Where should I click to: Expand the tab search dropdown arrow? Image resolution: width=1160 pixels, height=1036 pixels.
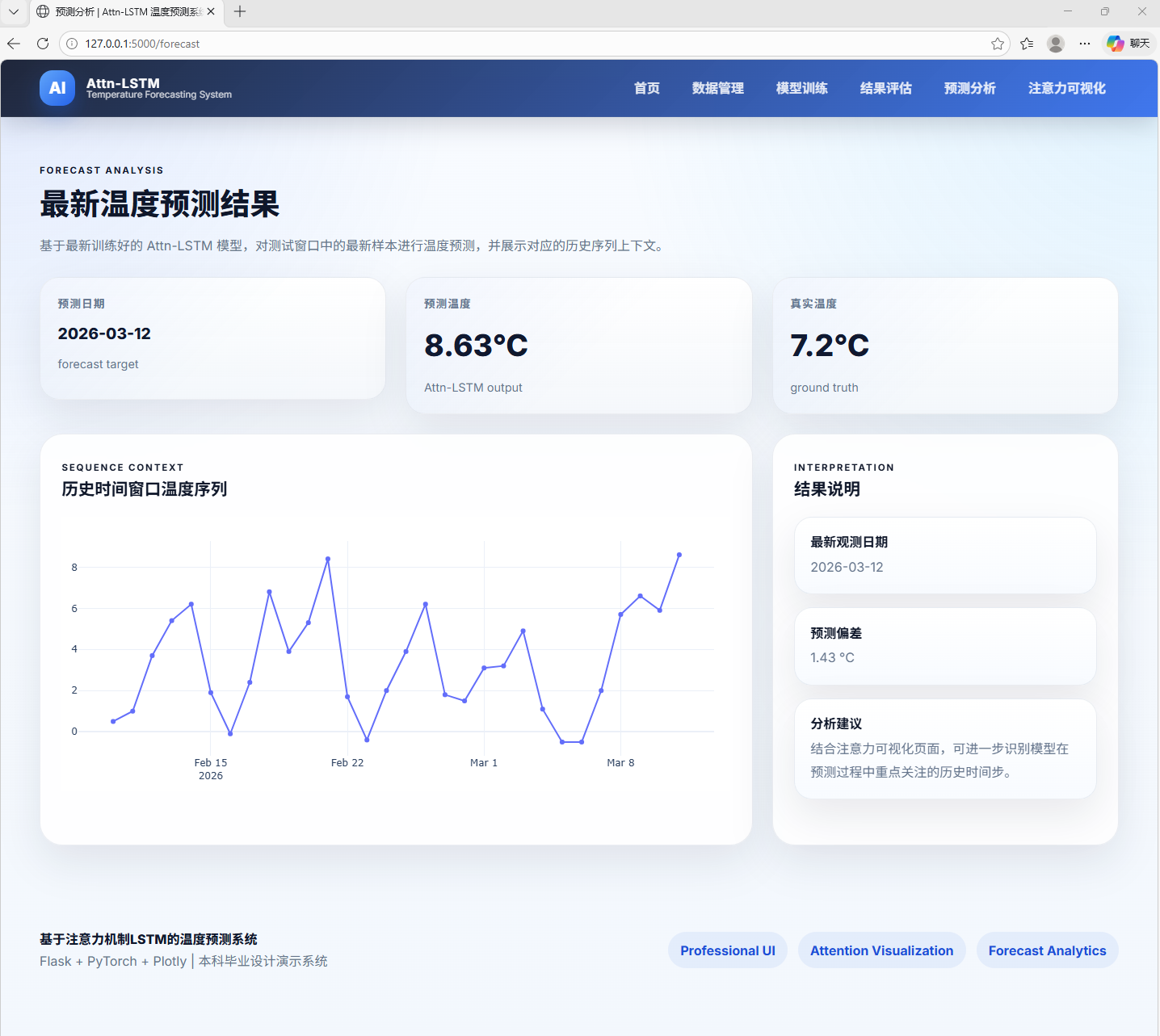pyautogui.click(x=14, y=11)
